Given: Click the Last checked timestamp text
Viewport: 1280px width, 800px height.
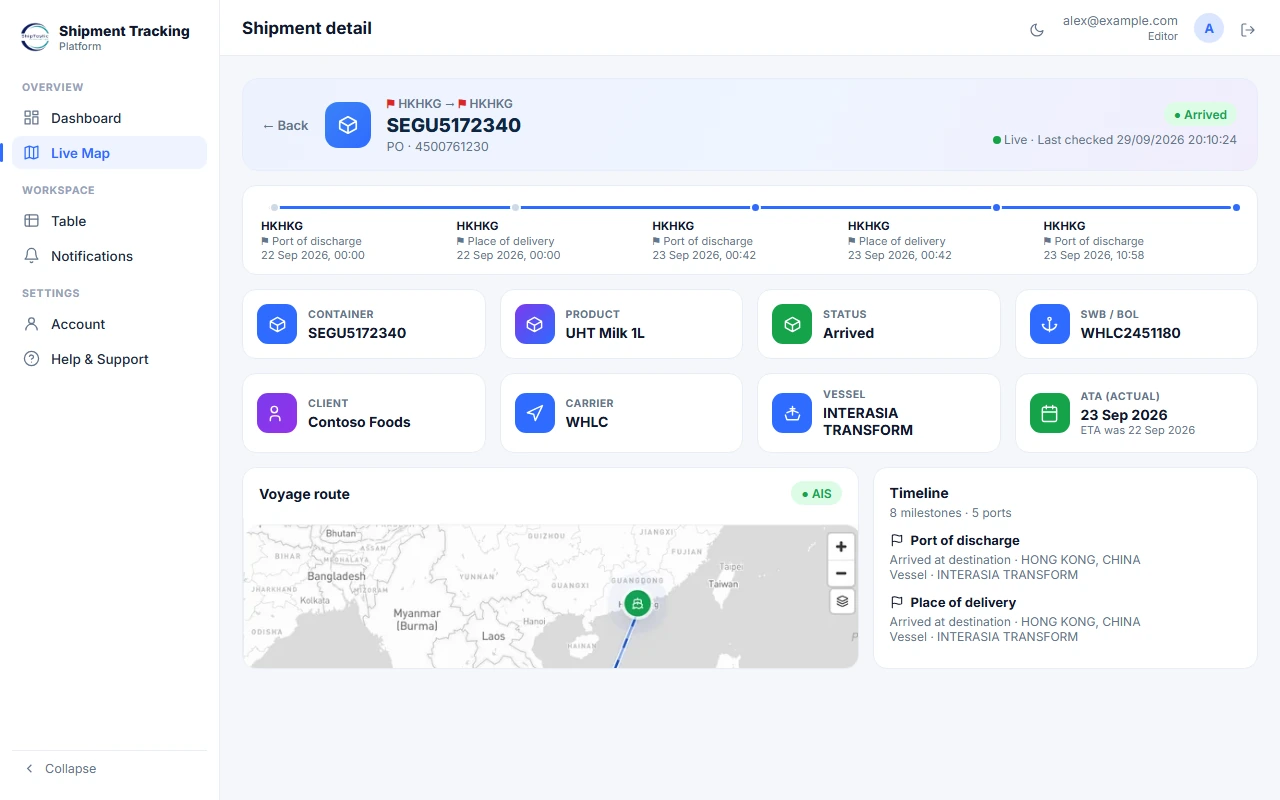Looking at the screenshot, I should pyautogui.click(x=1137, y=140).
